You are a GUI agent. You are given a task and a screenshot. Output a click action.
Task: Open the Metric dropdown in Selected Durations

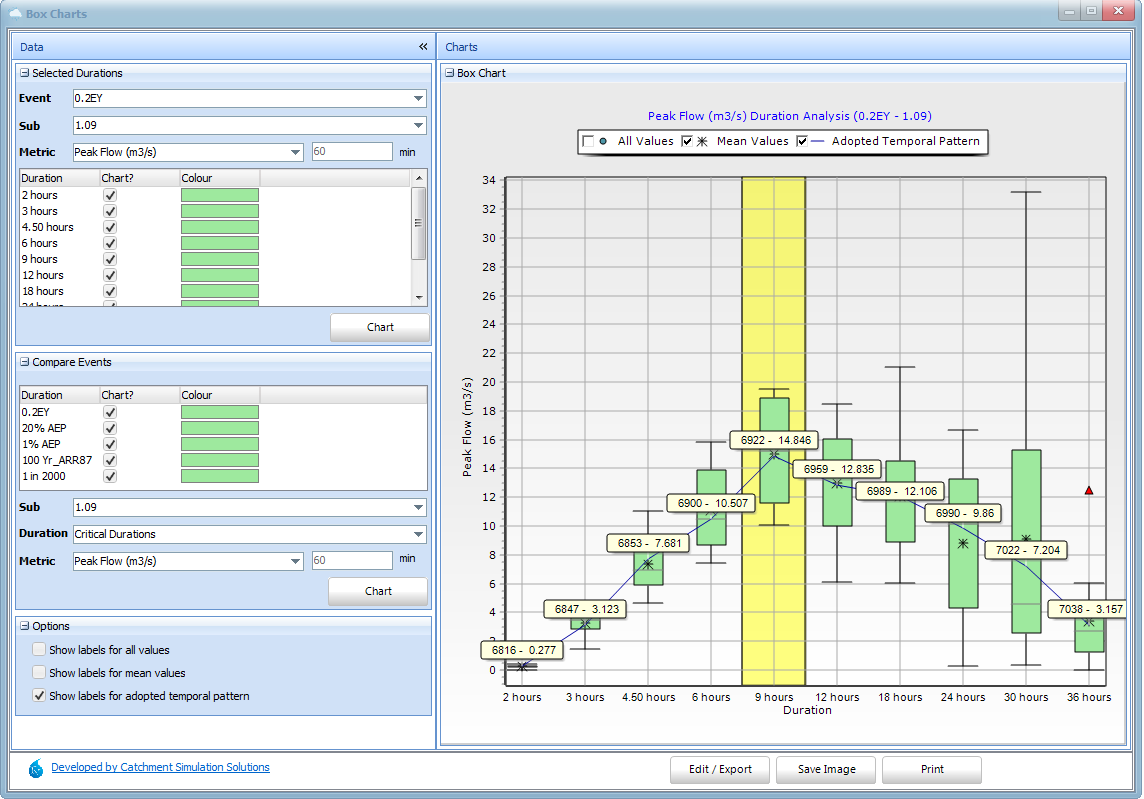295,152
